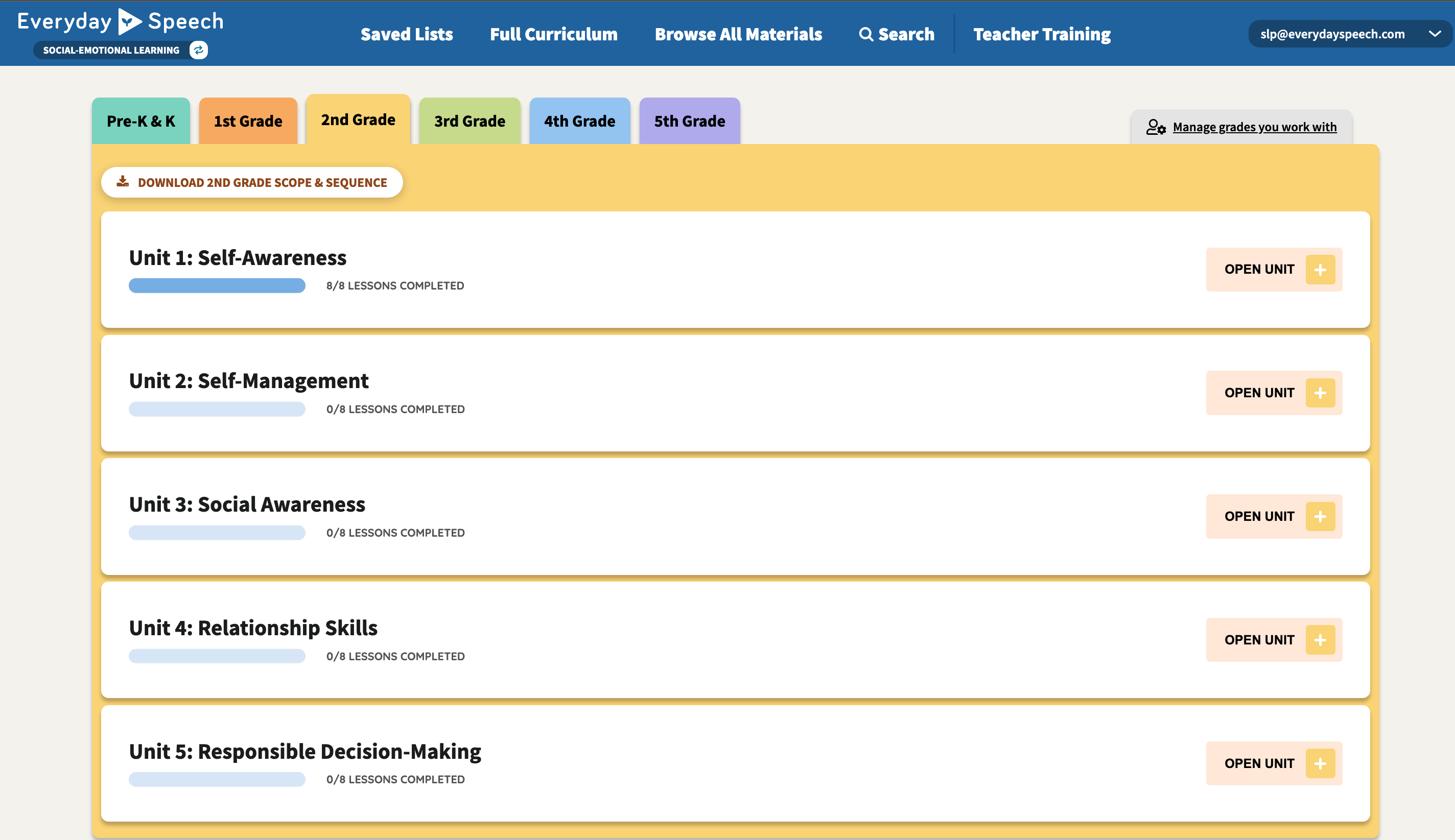
Task: Click Manage grades you work with link
Action: point(1255,127)
